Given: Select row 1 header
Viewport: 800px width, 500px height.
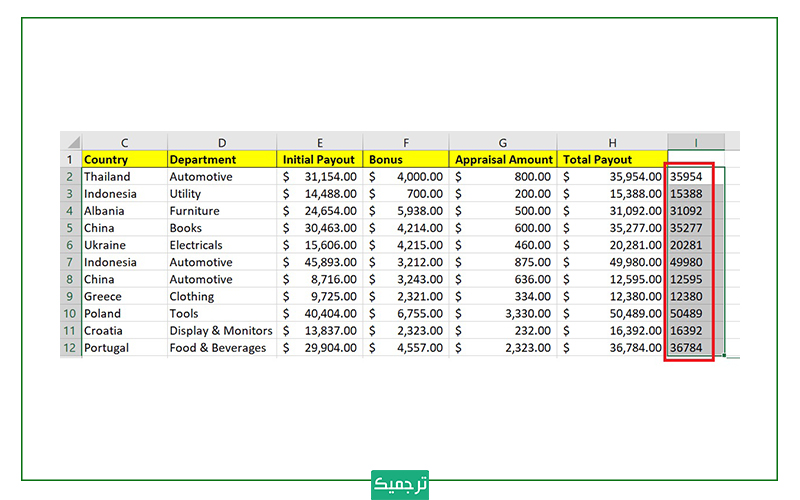Looking at the screenshot, I should coord(70,159).
